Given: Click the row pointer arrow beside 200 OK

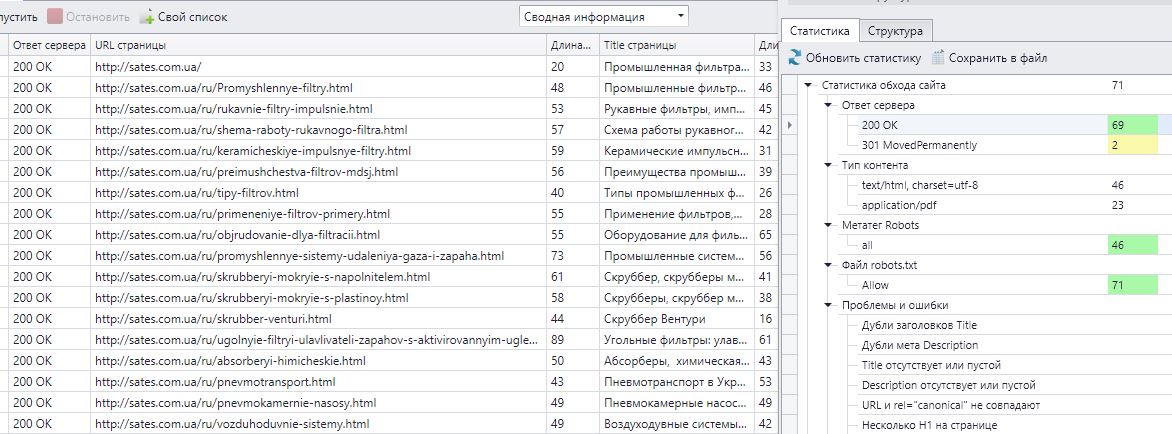Looking at the screenshot, I should pyautogui.click(x=791, y=125).
